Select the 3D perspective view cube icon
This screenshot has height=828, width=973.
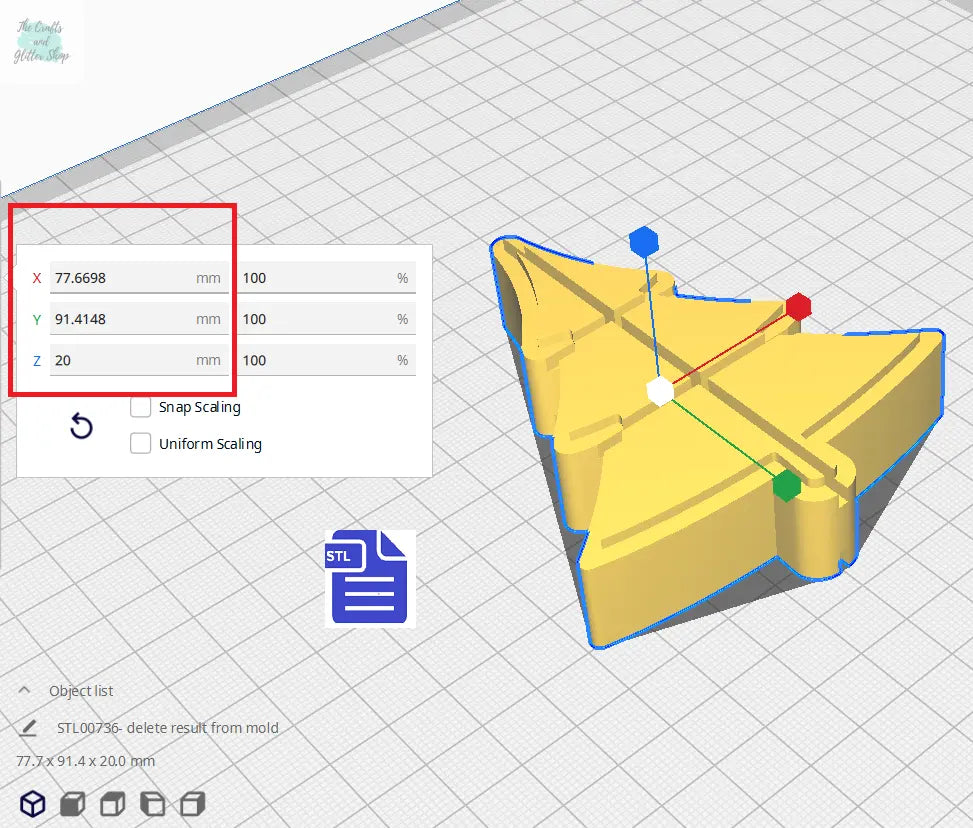pos(34,802)
